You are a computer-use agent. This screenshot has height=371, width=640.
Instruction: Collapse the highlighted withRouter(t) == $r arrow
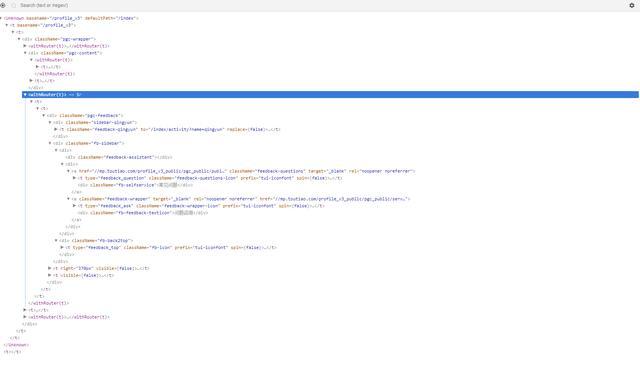click(25, 94)
